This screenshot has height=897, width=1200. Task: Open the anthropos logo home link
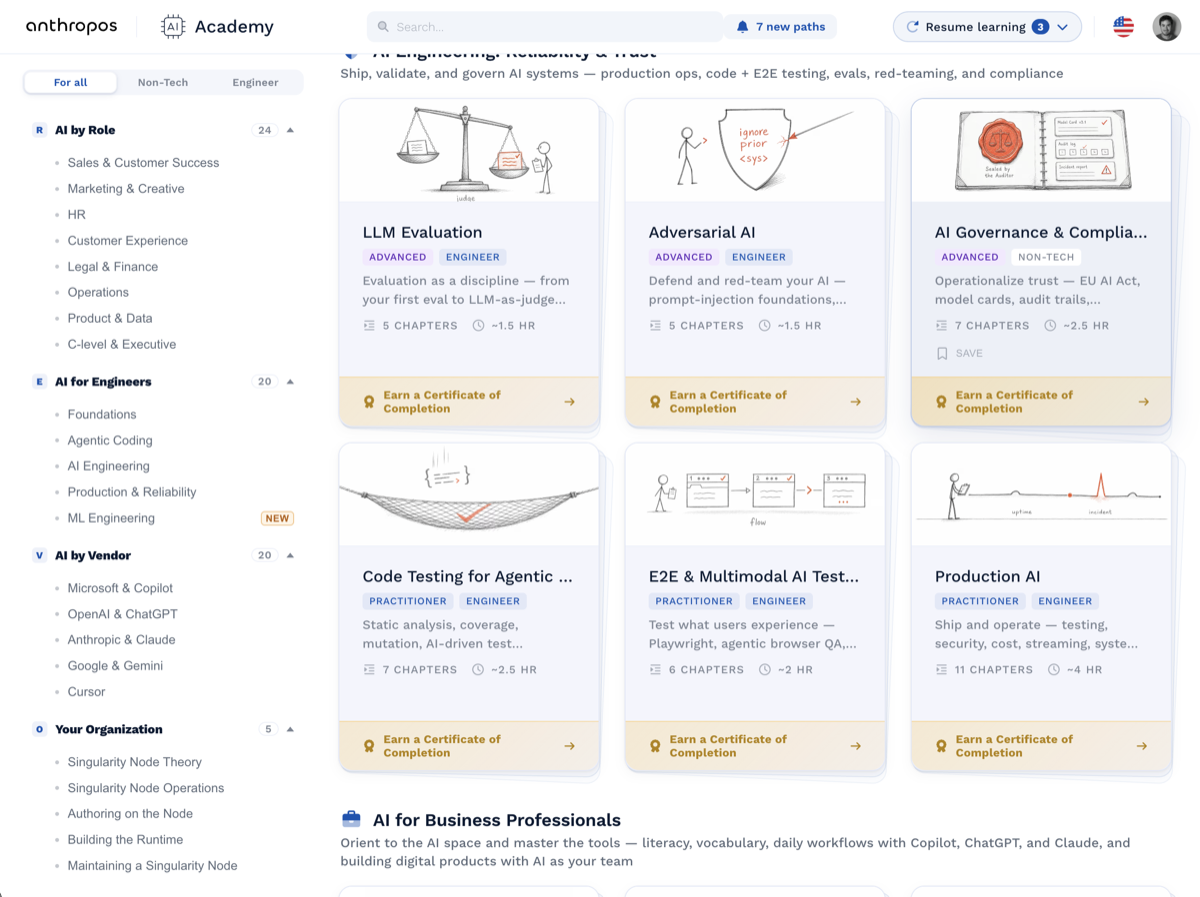pos(71,27)
